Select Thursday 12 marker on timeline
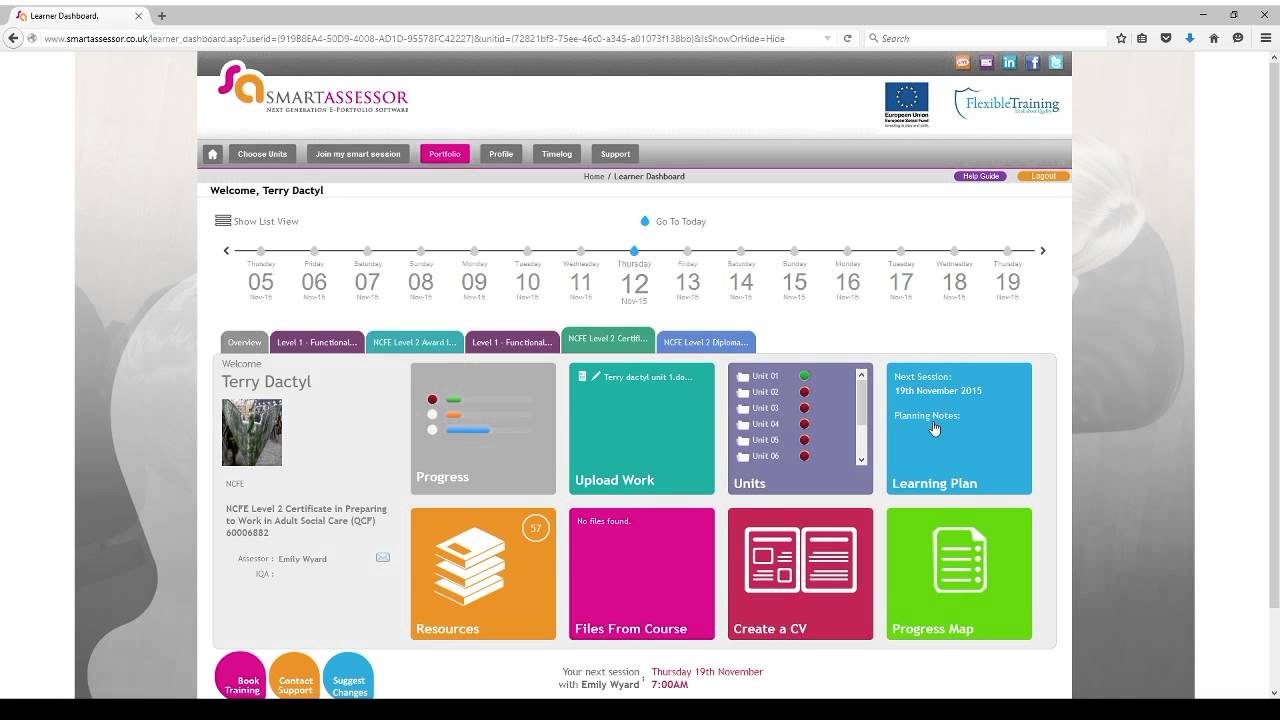The width and height of the screenshot is (1280, 720). [634, 251]
